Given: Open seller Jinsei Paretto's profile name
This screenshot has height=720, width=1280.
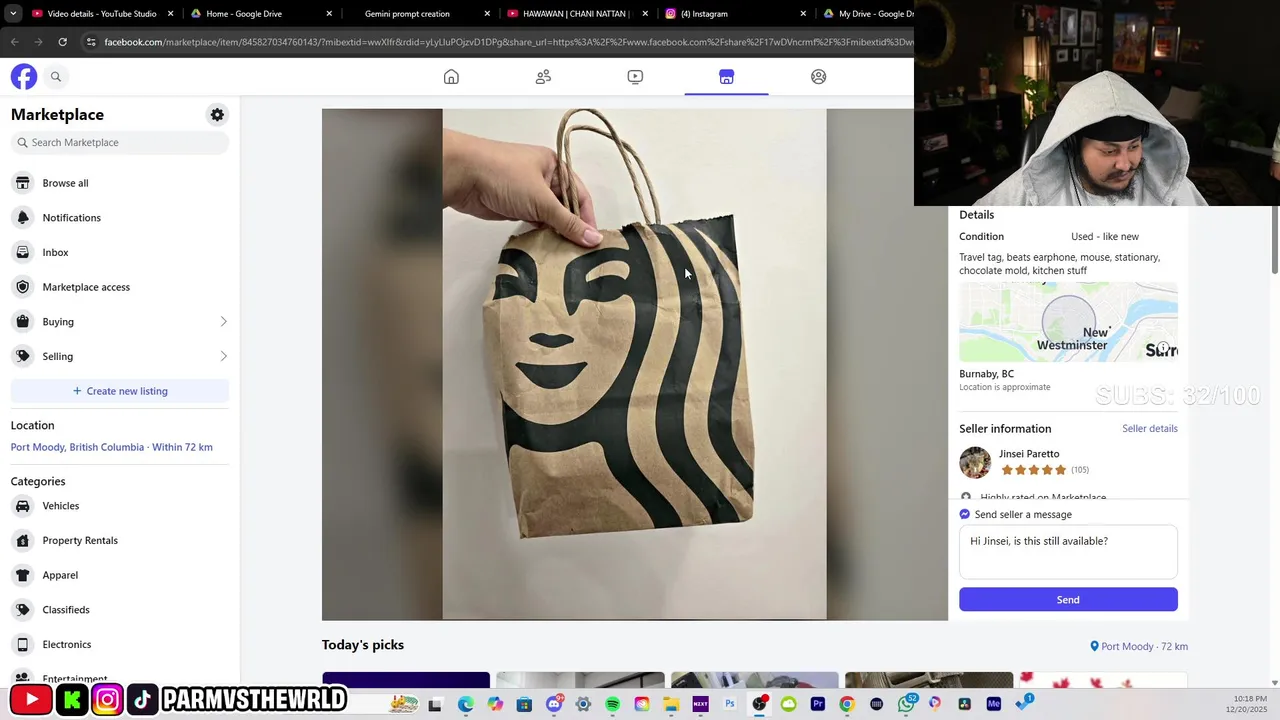Looking at the screenshot, I should click(x=1028, y=454).
